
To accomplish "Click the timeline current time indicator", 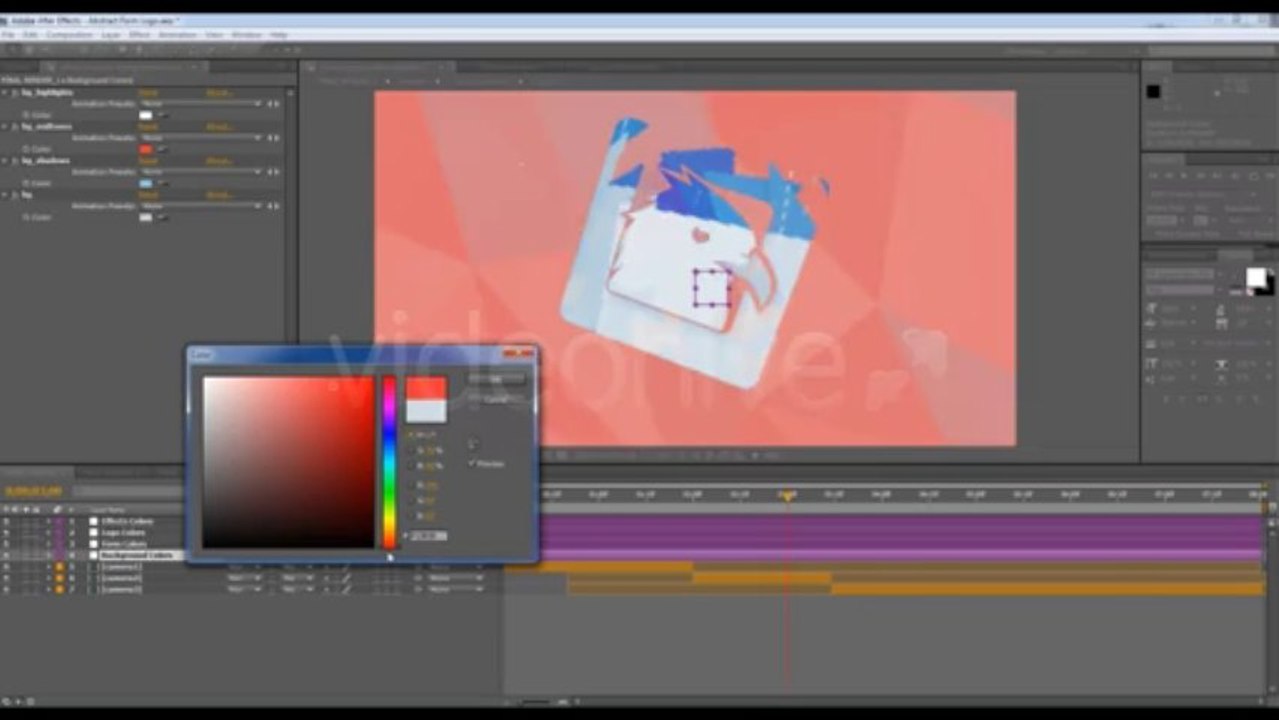I will [787, 495].
